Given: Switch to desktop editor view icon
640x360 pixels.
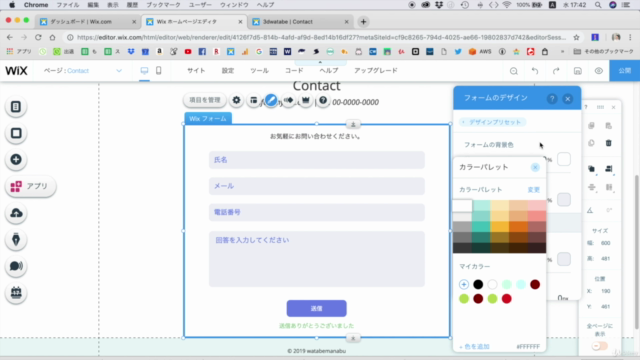Looking at the screenshot, I should [x=144, y=71].
